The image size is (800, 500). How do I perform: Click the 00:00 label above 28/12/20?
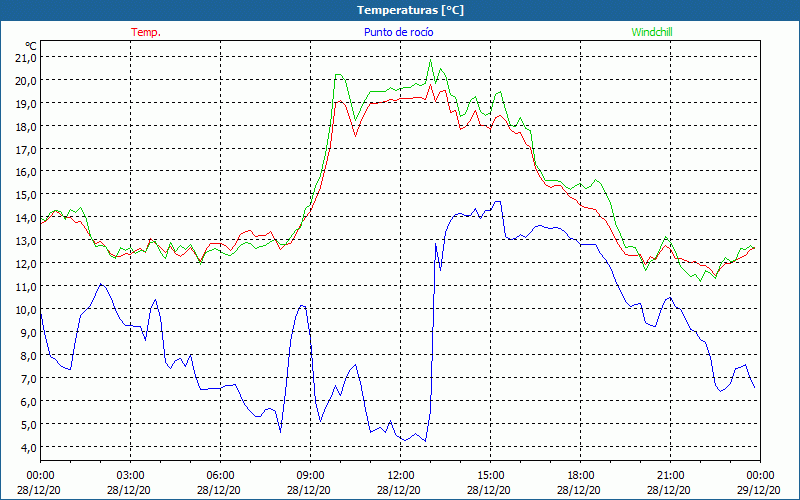[40, 475]
